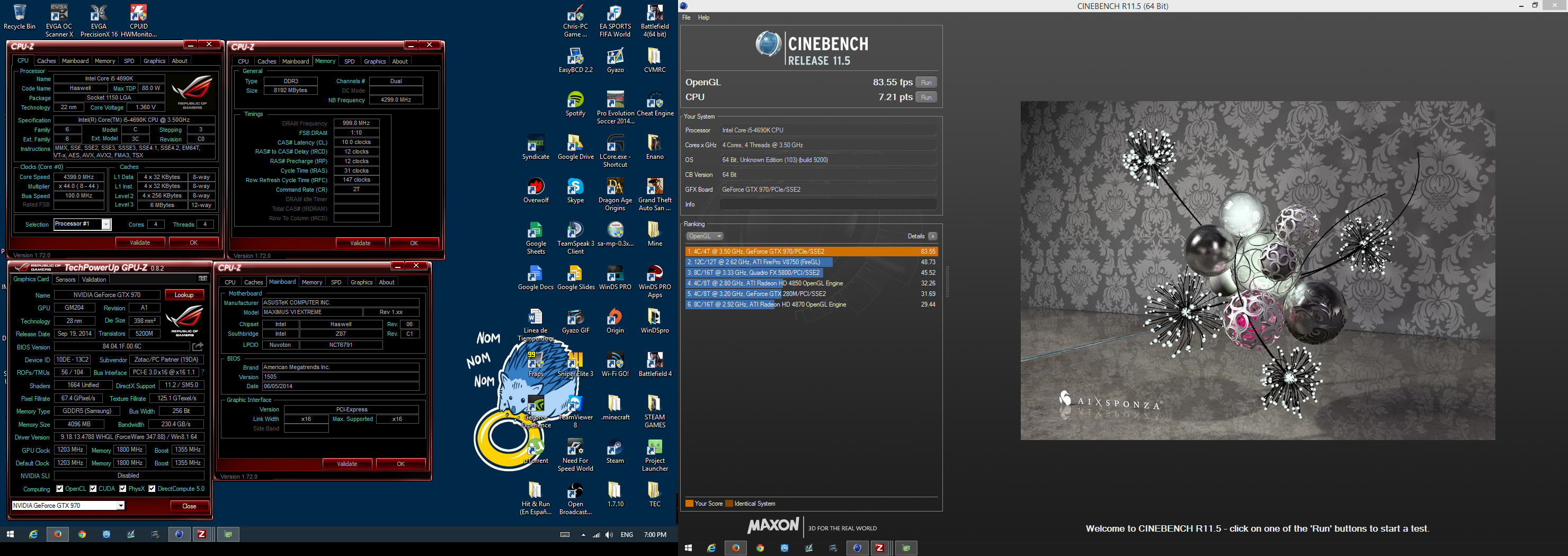Open Validation tab in GPU-Z
Viewport: 1568px width, 556px height.
click(x=94, y=279)
